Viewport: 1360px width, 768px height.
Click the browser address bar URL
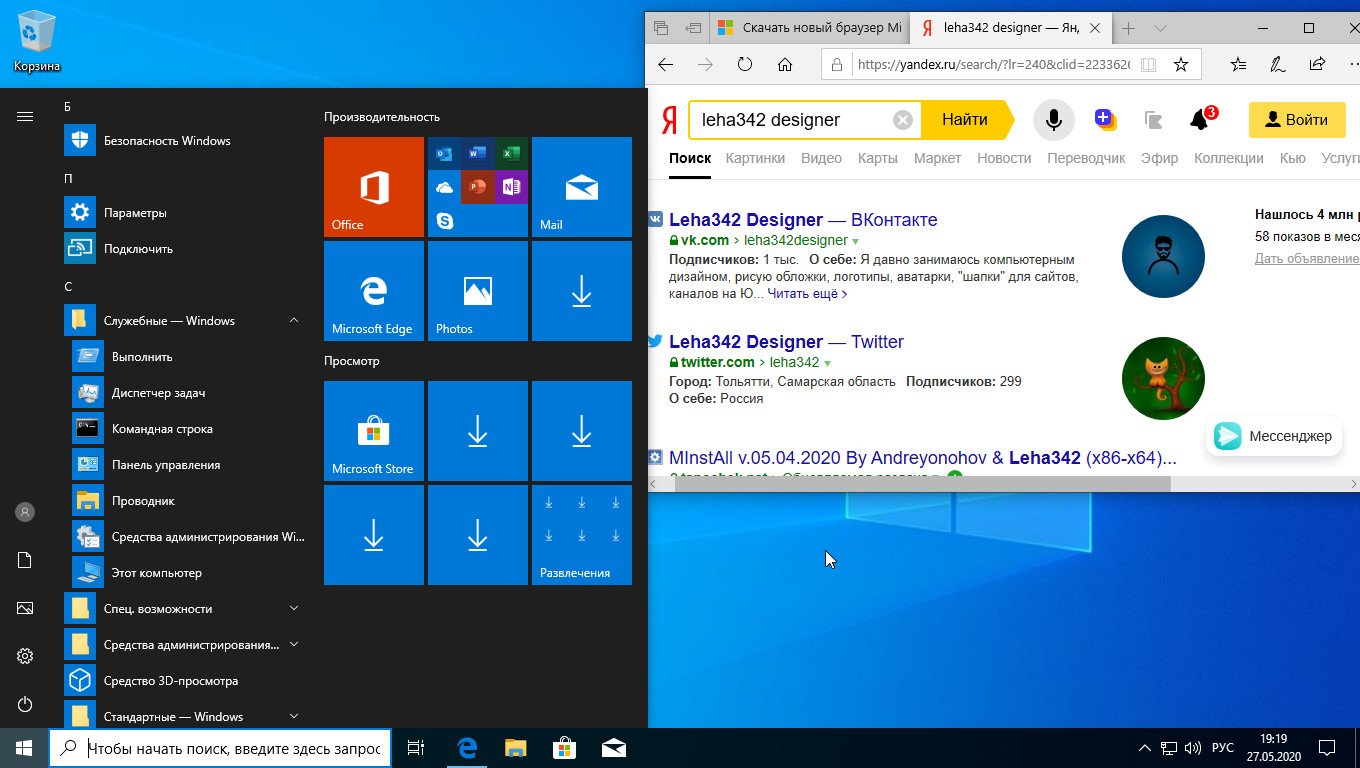[993, 65]
